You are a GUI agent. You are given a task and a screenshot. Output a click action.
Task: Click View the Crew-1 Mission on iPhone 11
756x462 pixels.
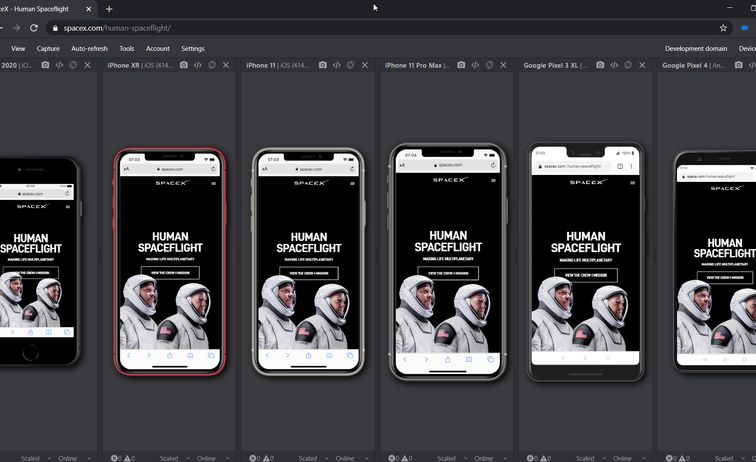tap(308, 272)
